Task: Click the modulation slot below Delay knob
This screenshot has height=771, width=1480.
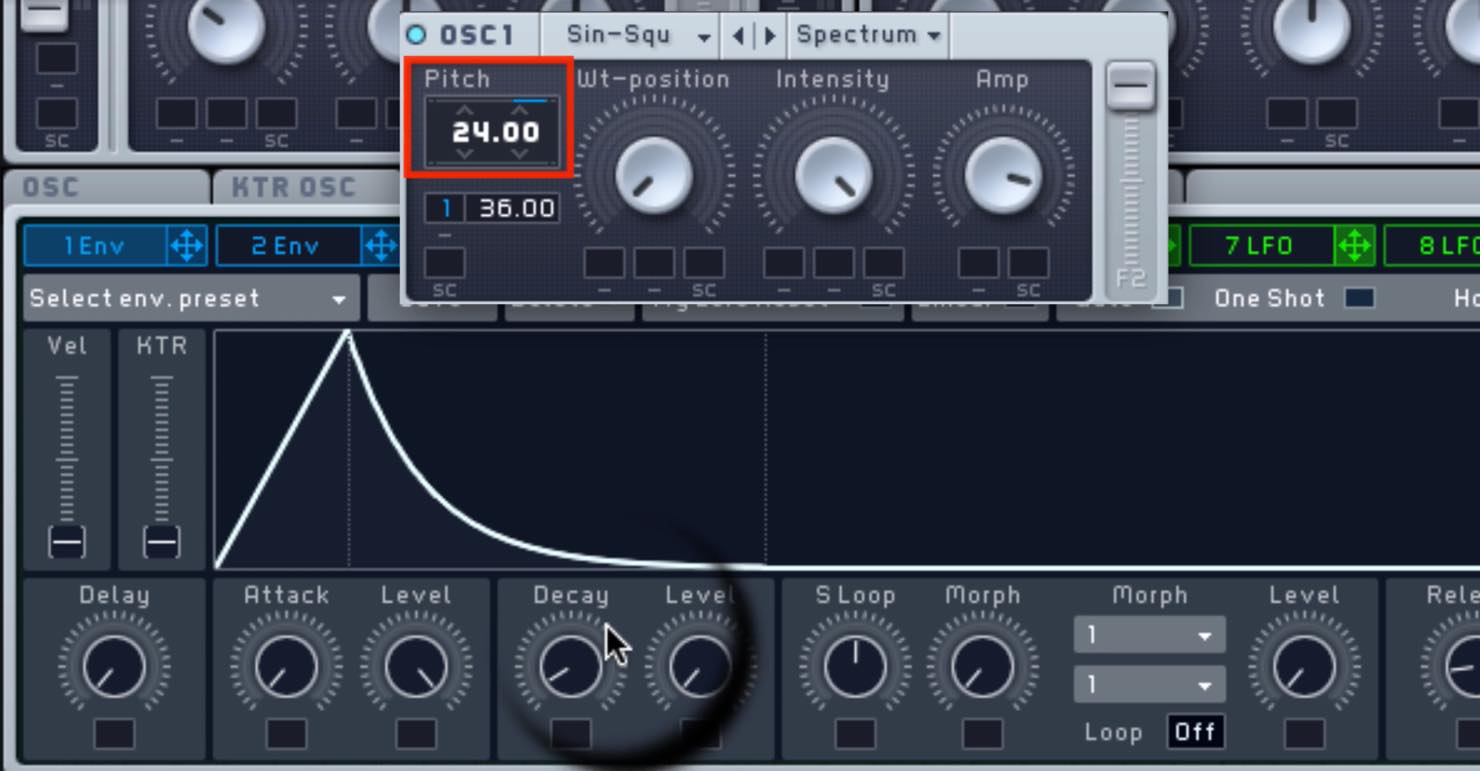Action: point(114,733)
